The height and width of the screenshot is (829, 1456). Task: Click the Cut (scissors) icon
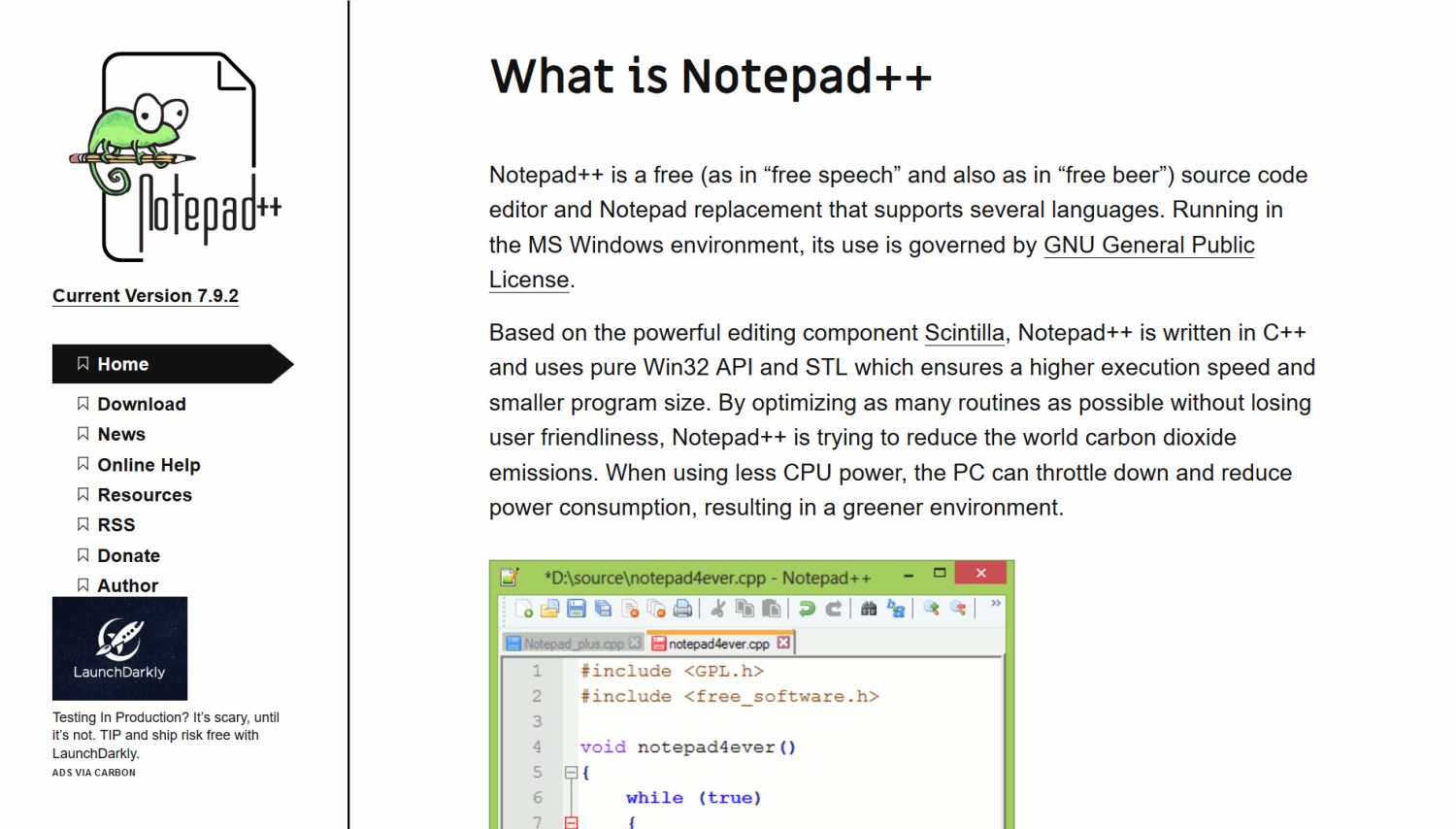point(718,608)
